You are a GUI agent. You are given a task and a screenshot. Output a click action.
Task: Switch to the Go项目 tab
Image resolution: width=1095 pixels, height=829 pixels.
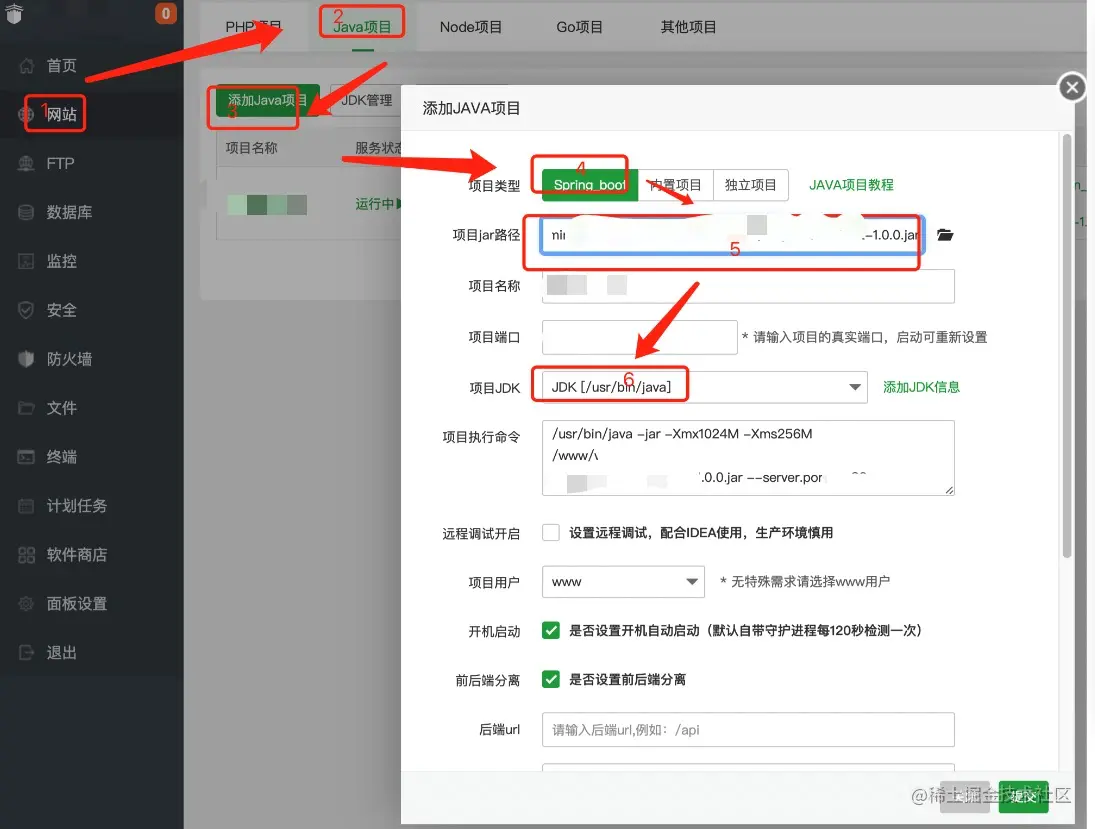579,27
